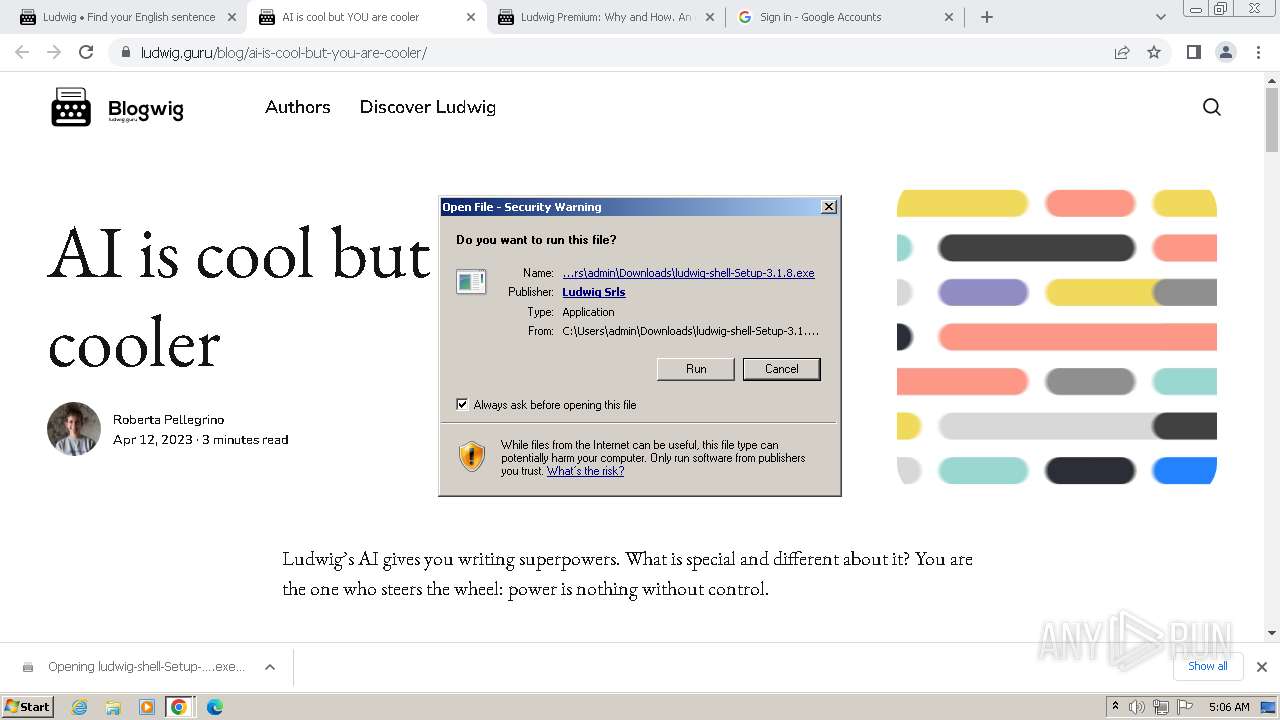
Task: Click the 'Apr 12, 2023 · 3 minutes read' text
Action: tap(200, 440)
